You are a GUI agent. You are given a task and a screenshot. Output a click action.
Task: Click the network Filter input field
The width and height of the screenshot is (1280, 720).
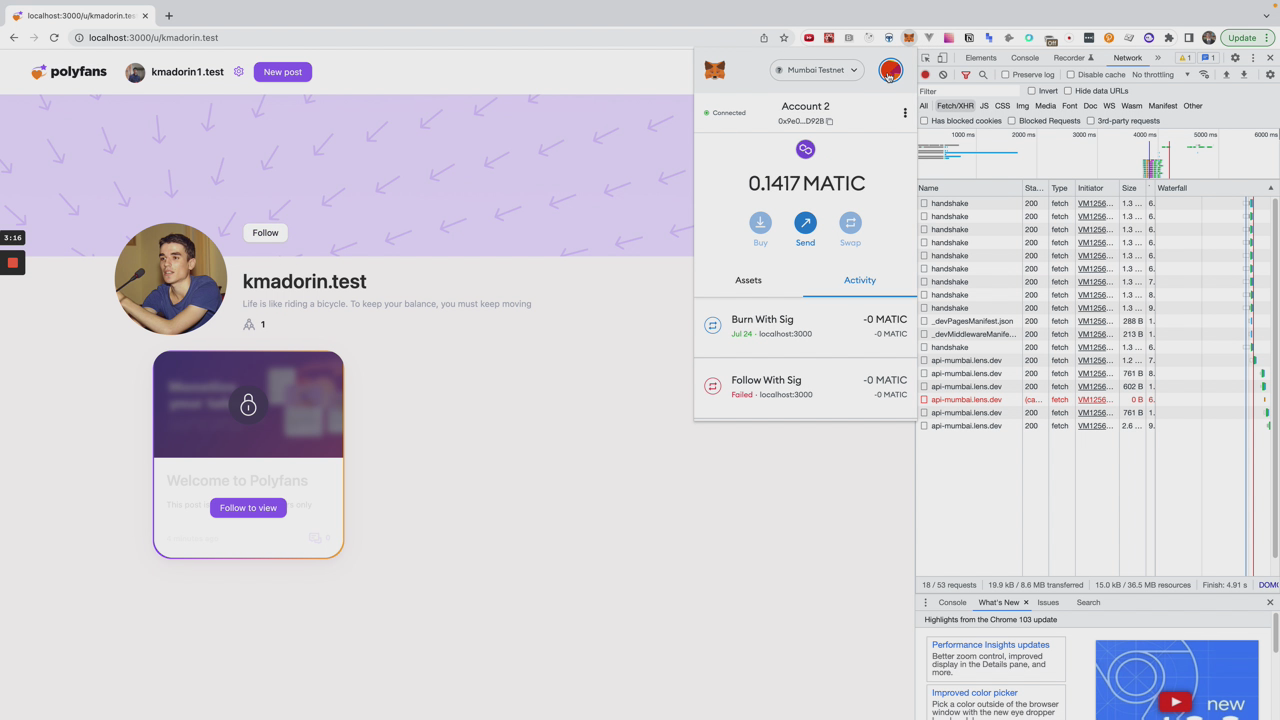(x=969, y=91)
